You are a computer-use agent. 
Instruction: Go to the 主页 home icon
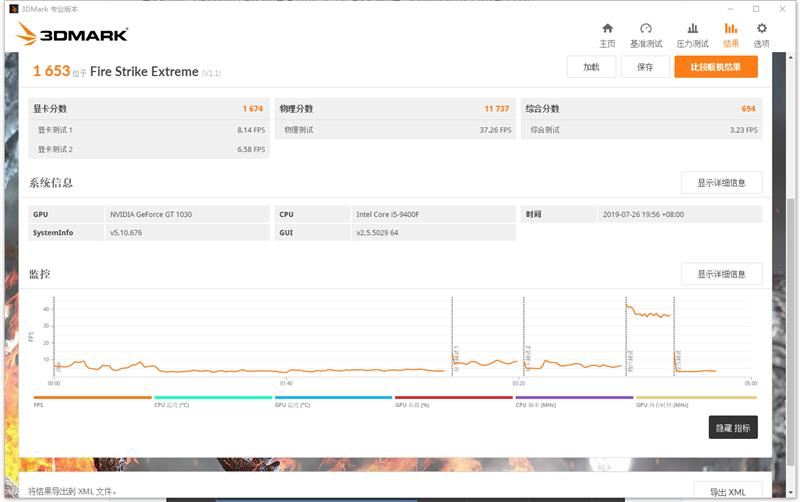[607, 28]
